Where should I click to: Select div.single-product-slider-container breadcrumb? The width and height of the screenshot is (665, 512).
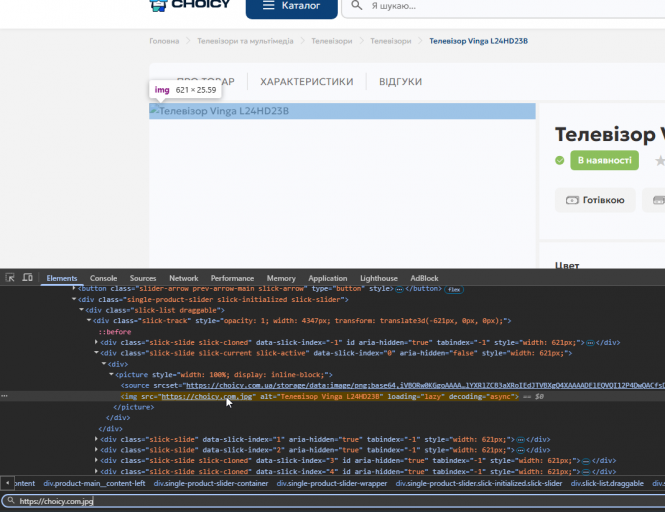coord(211,484)
